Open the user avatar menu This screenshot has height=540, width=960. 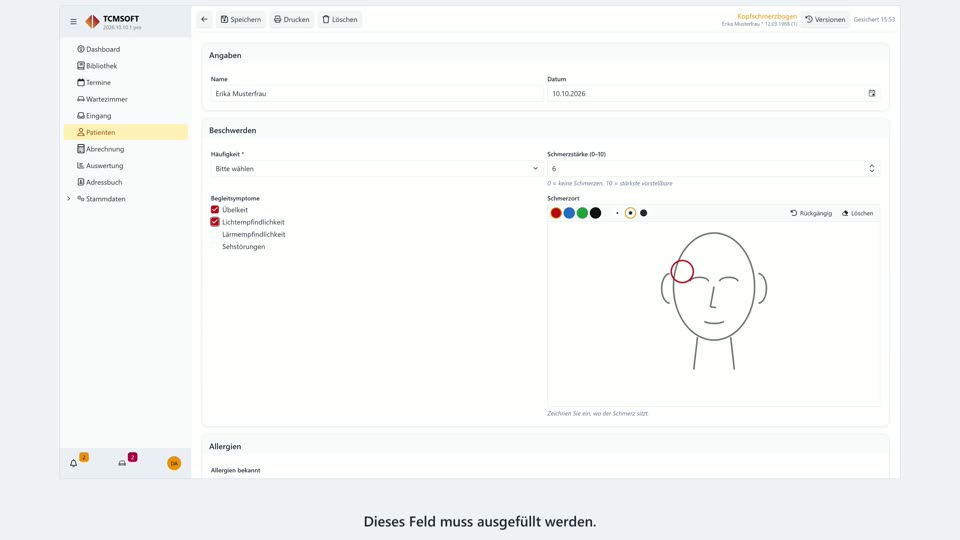pos(174,463)
